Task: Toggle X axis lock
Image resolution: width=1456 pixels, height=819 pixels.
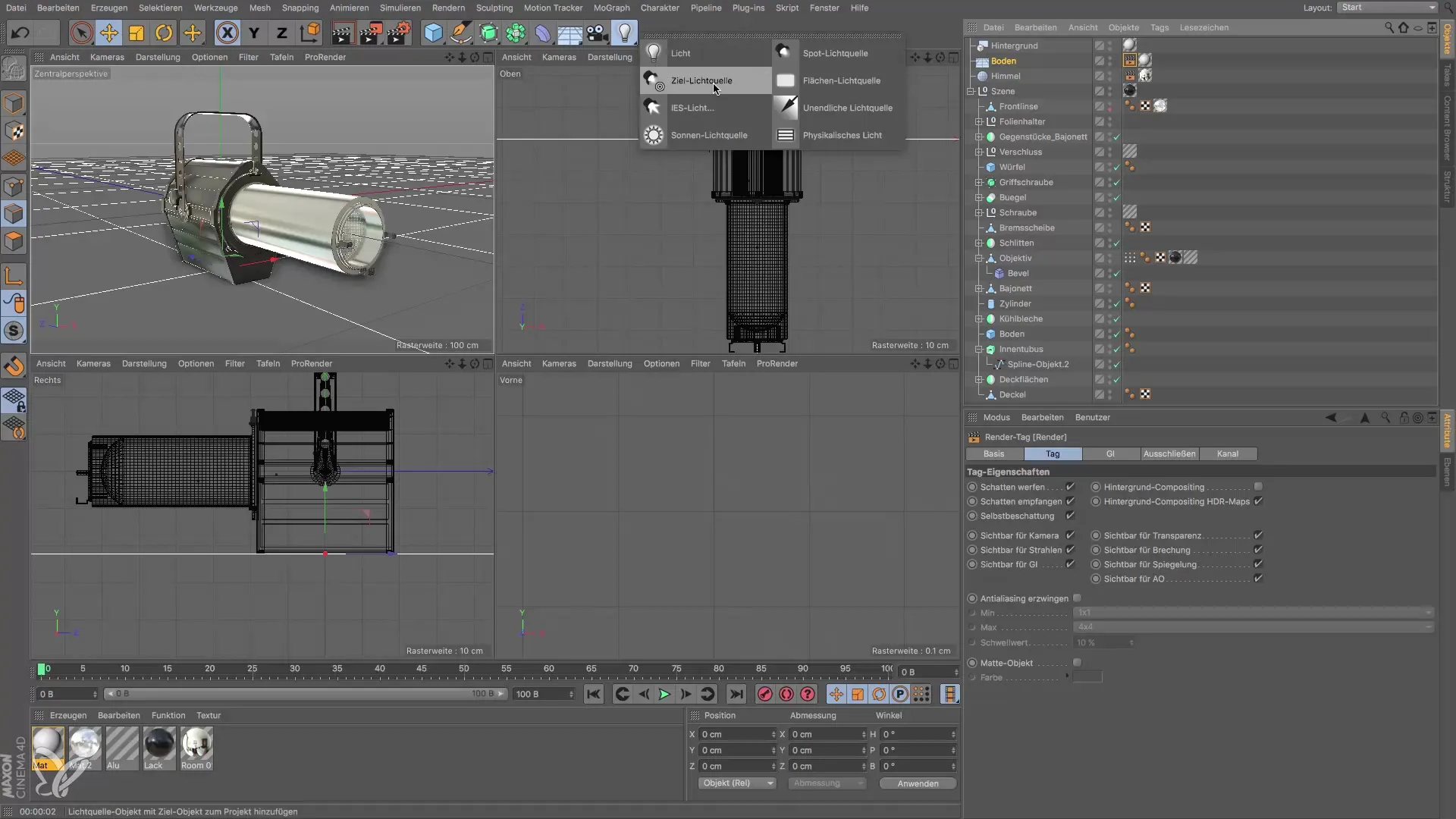Action: coord(227,33)
